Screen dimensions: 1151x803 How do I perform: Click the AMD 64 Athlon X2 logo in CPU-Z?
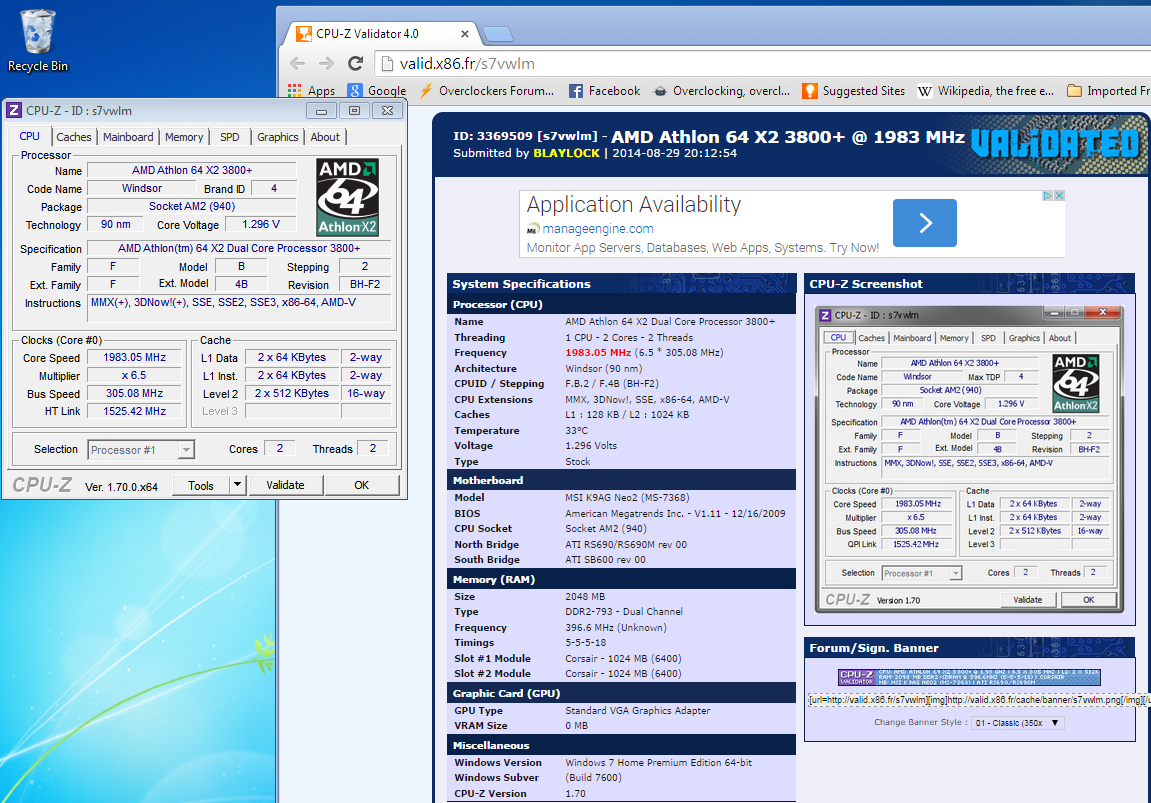point(347,197)
